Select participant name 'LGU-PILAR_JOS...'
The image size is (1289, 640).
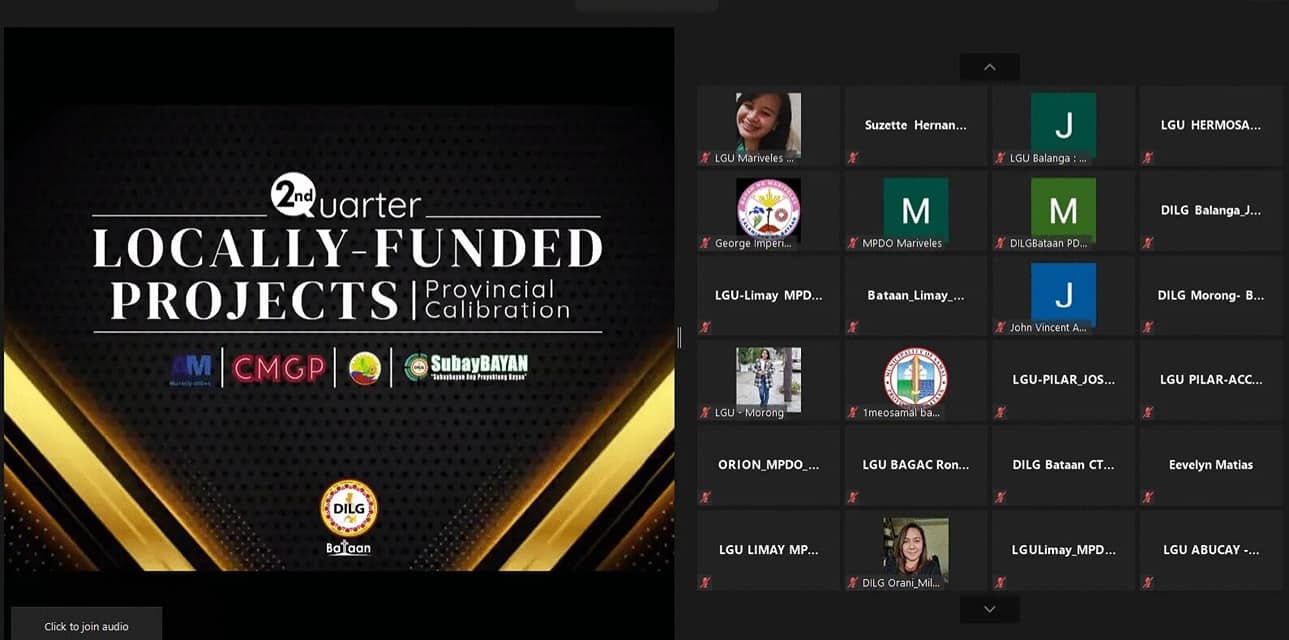coord(1063,379)
